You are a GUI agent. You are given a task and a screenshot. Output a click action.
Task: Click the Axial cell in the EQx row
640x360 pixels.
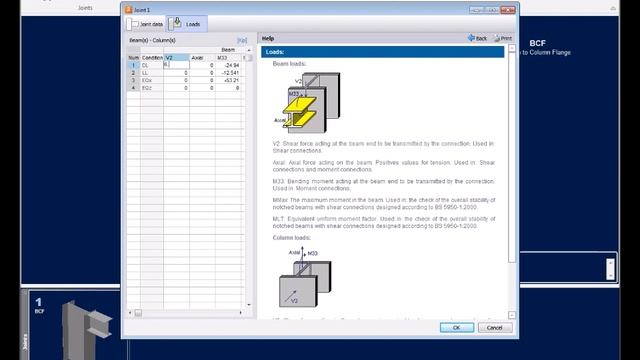point(202,80)
